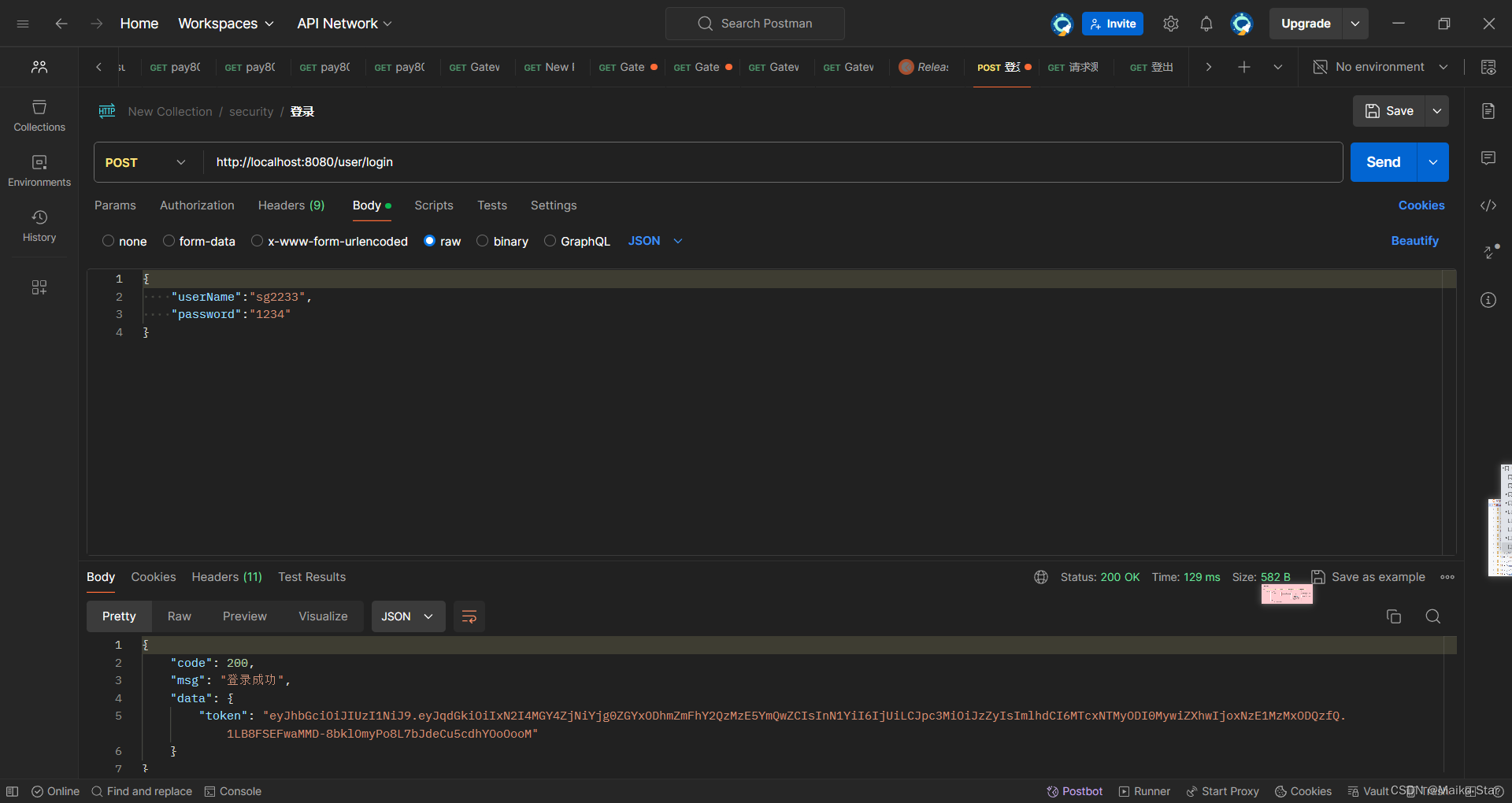
Task: Switch to request Headers (9) tab
Action: tap(291, 205)
